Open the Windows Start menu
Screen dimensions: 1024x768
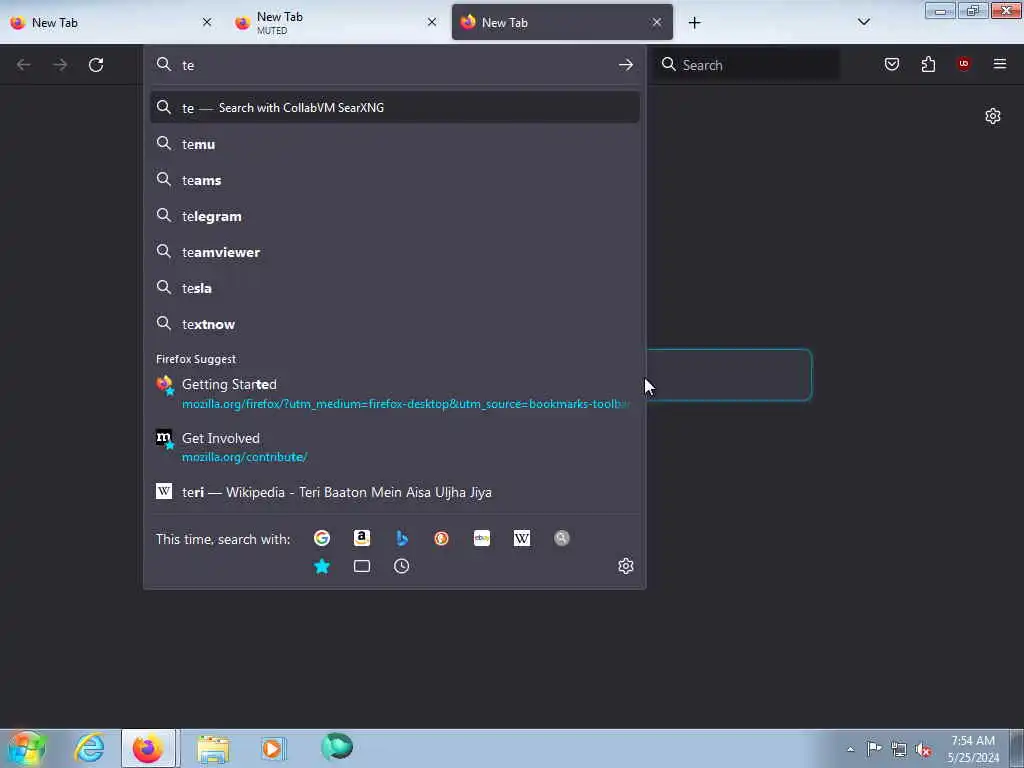26,748
